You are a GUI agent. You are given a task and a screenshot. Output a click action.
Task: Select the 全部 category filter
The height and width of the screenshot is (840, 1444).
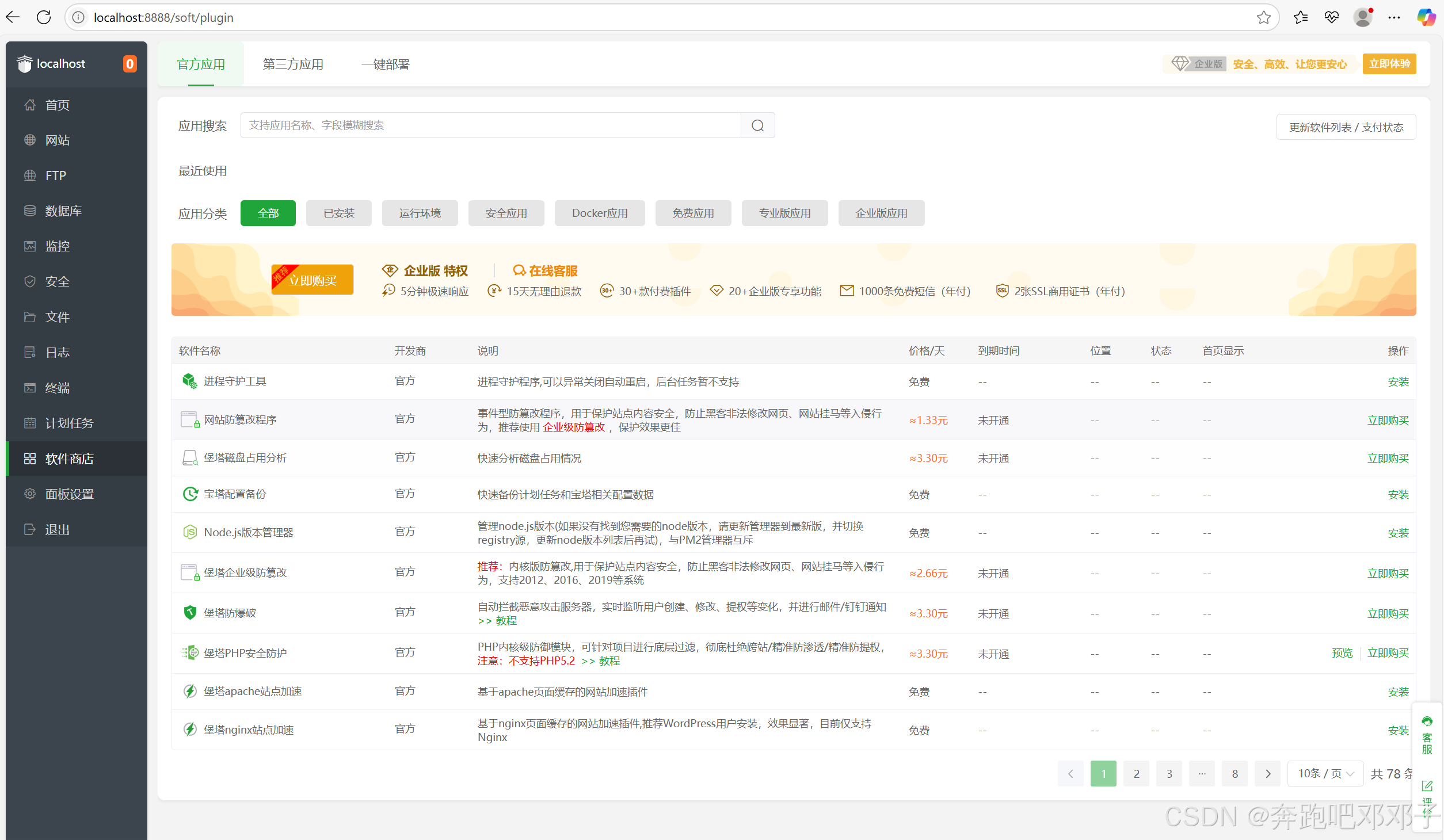(x=268, y=213)
